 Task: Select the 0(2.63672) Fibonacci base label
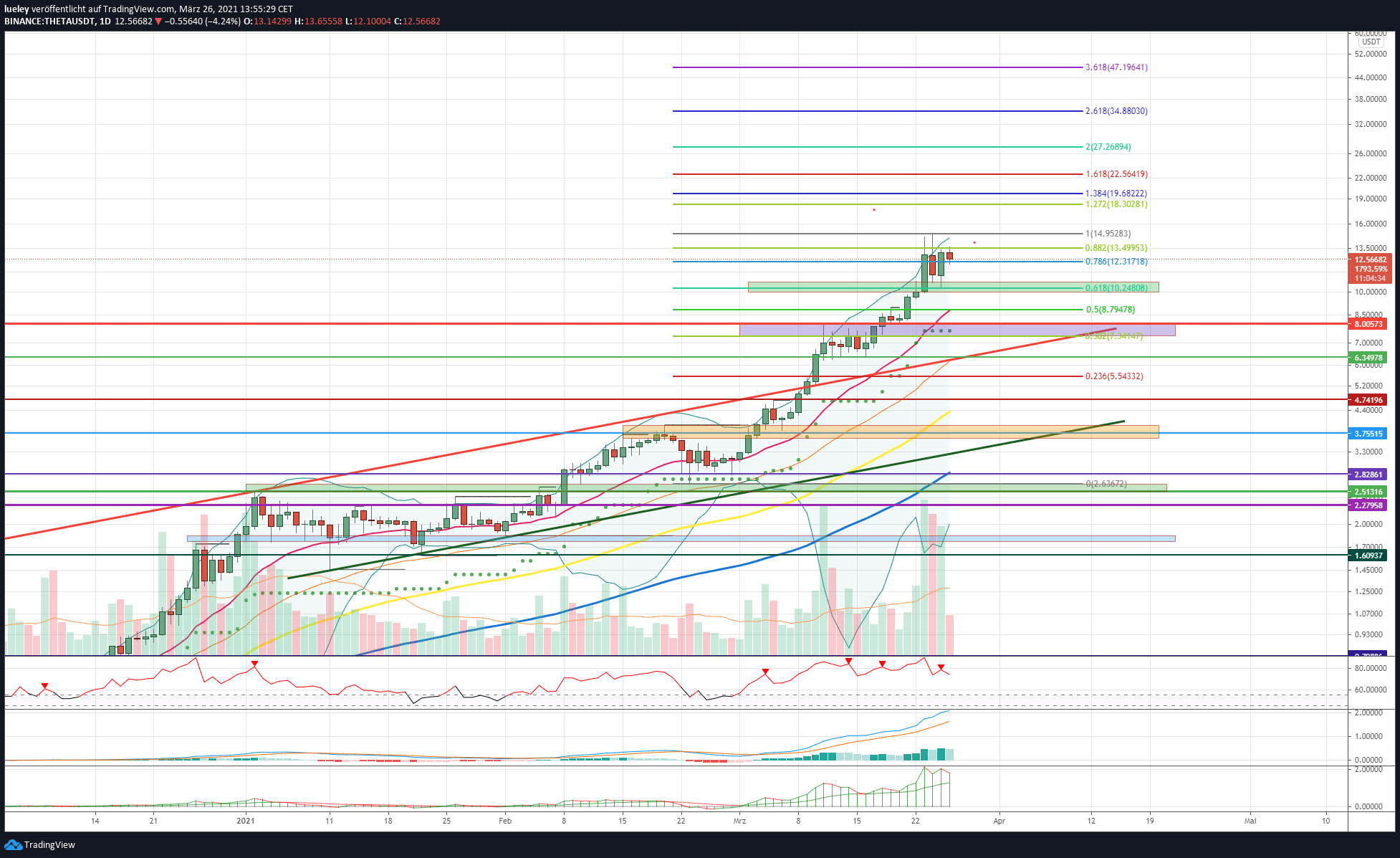(1106, 484)
